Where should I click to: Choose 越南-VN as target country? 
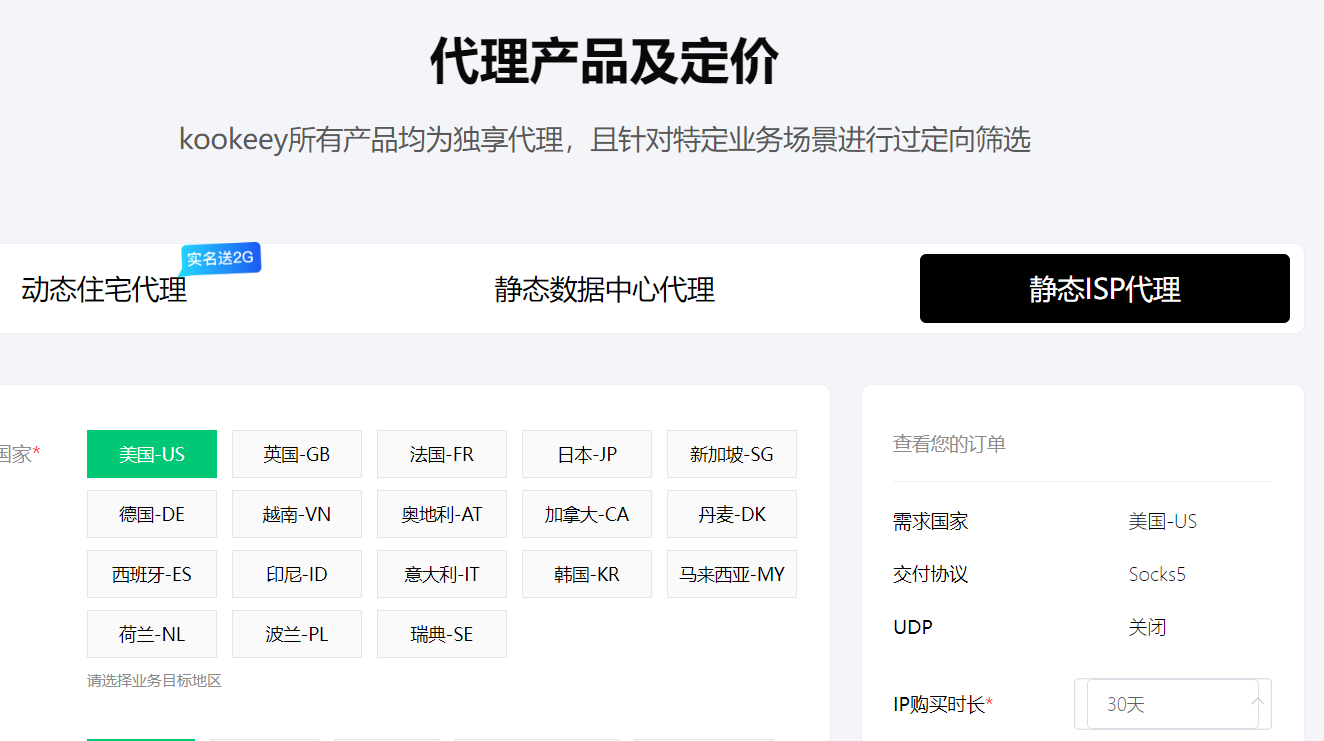click(x=296, y=514)
